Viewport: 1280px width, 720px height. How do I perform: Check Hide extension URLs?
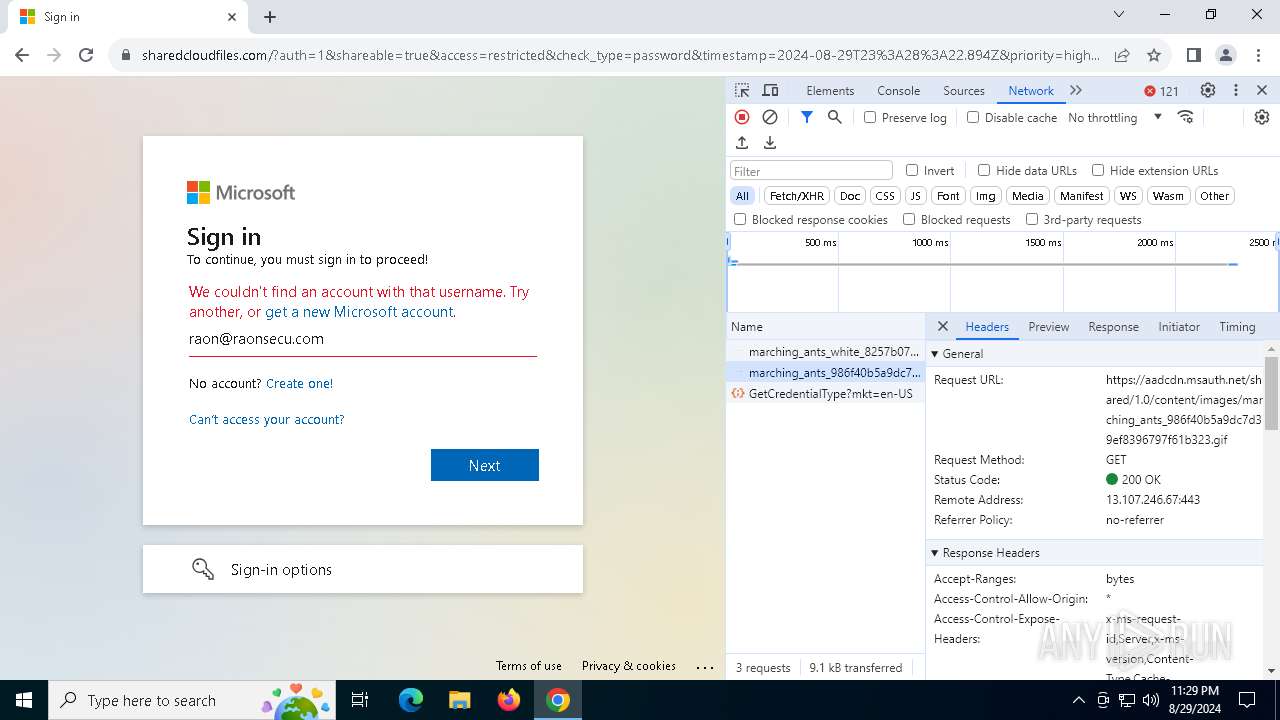(x=1098, y=170)
